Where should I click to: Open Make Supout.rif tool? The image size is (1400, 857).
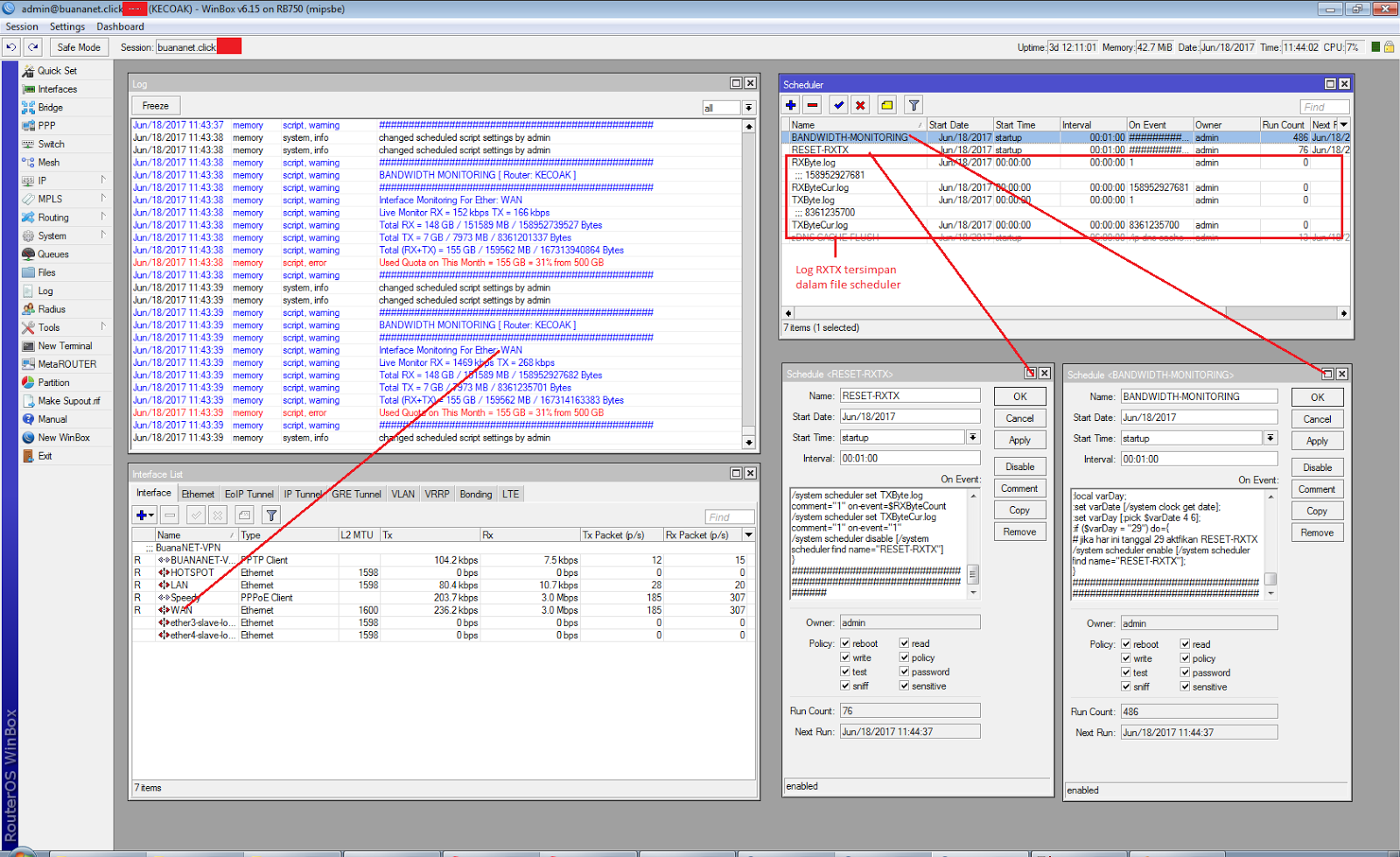[x=66, y=400]
